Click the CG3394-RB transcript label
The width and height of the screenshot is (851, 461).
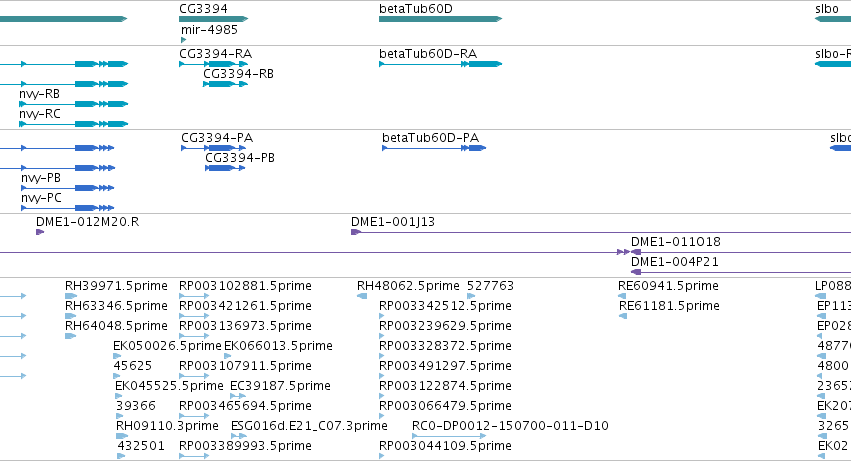pos(238,74)
